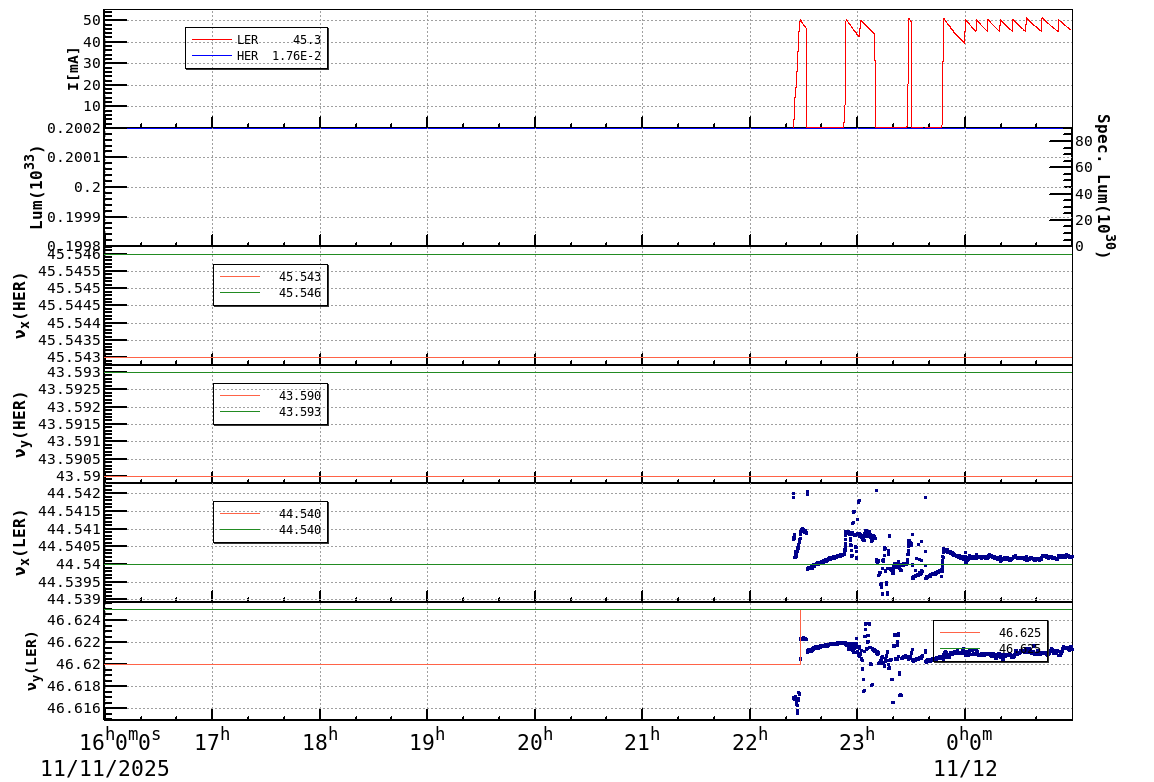Click the 0.1999 luminosity tick label
1154x782 pixels.
click(x=74, y=217)
